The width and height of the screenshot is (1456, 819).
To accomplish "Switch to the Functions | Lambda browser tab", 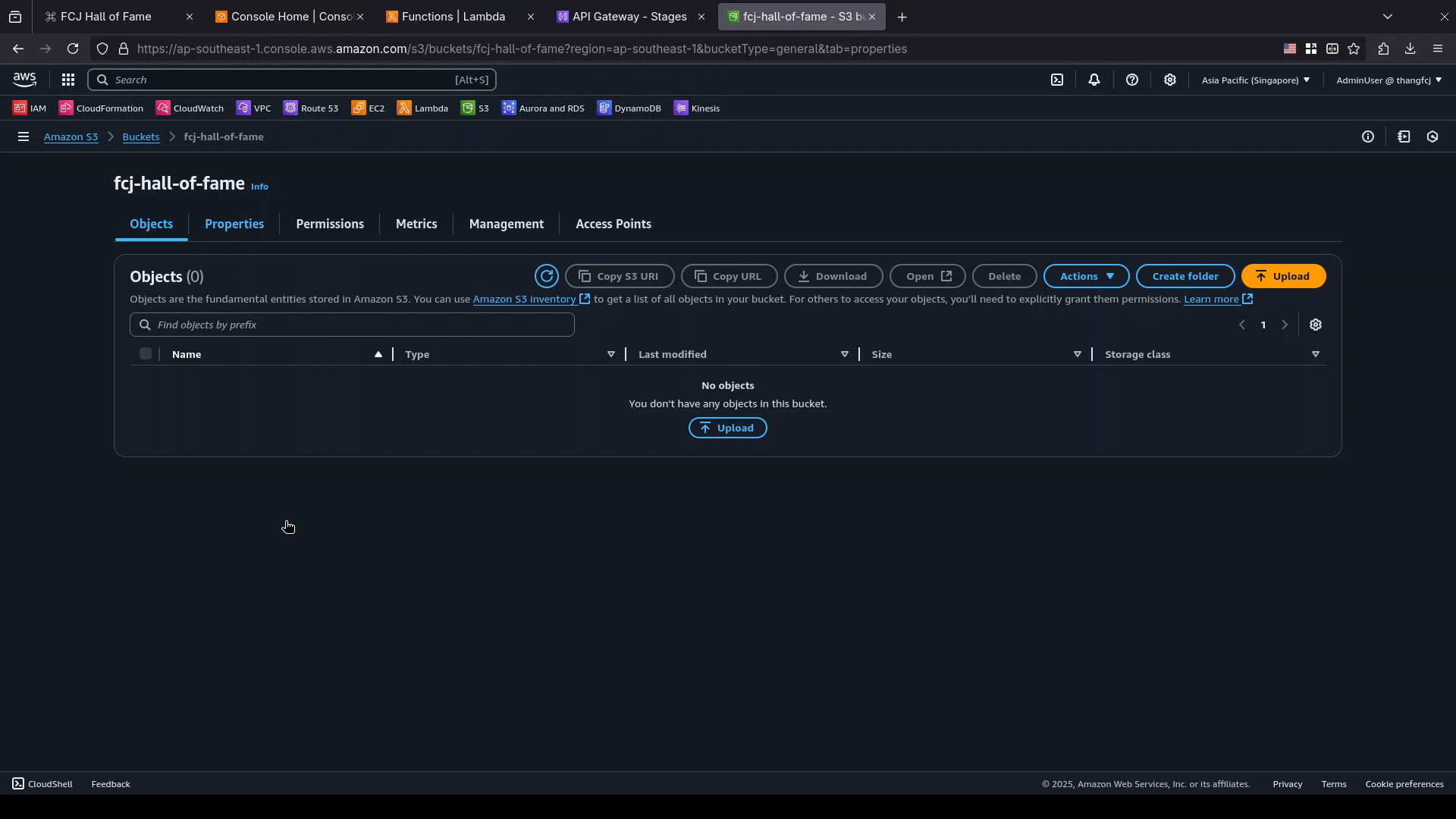I will tap(459, 17).
